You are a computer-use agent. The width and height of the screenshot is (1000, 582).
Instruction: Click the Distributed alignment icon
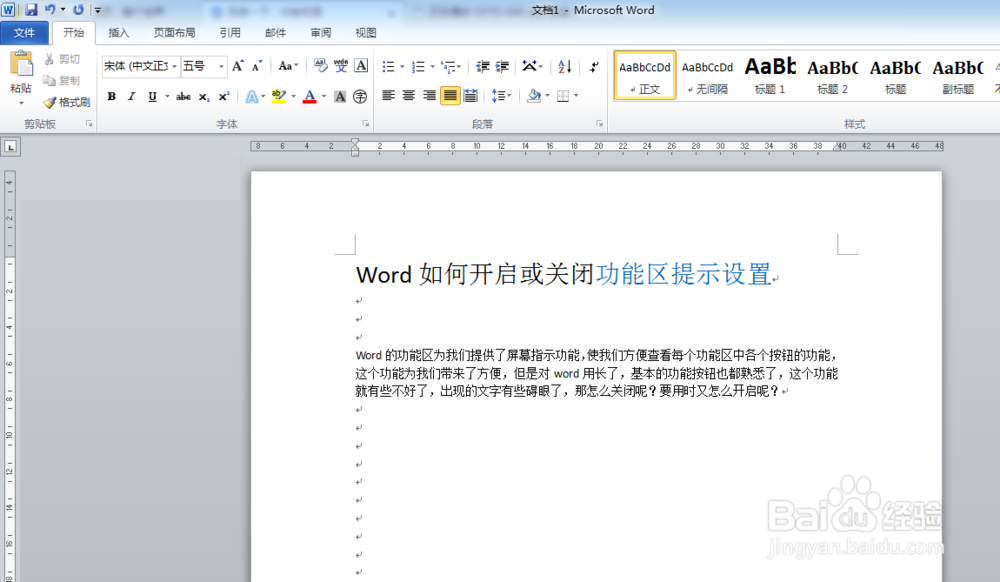pos(471,96)
